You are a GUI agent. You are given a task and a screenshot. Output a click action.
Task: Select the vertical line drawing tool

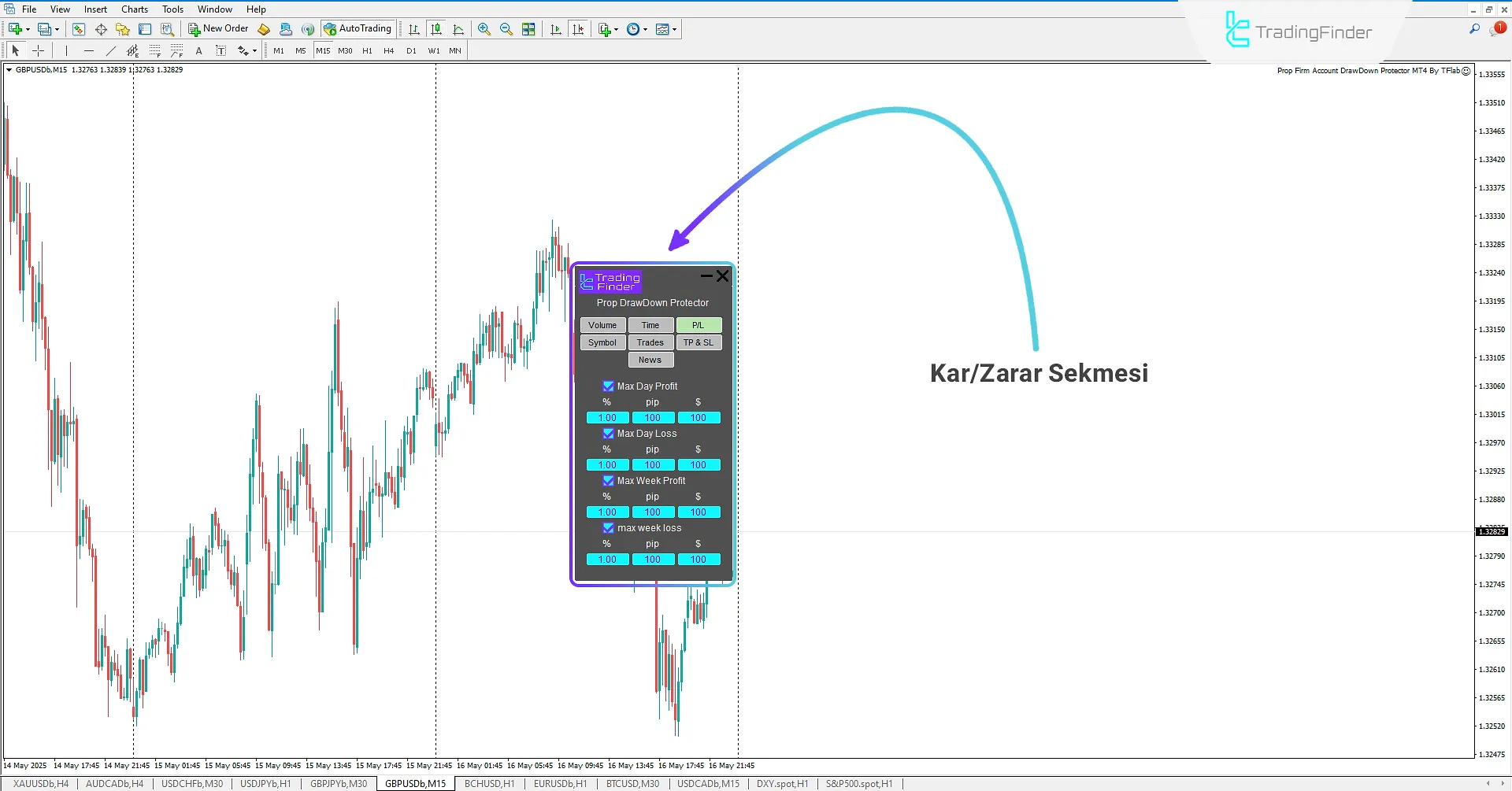(66, 50)
